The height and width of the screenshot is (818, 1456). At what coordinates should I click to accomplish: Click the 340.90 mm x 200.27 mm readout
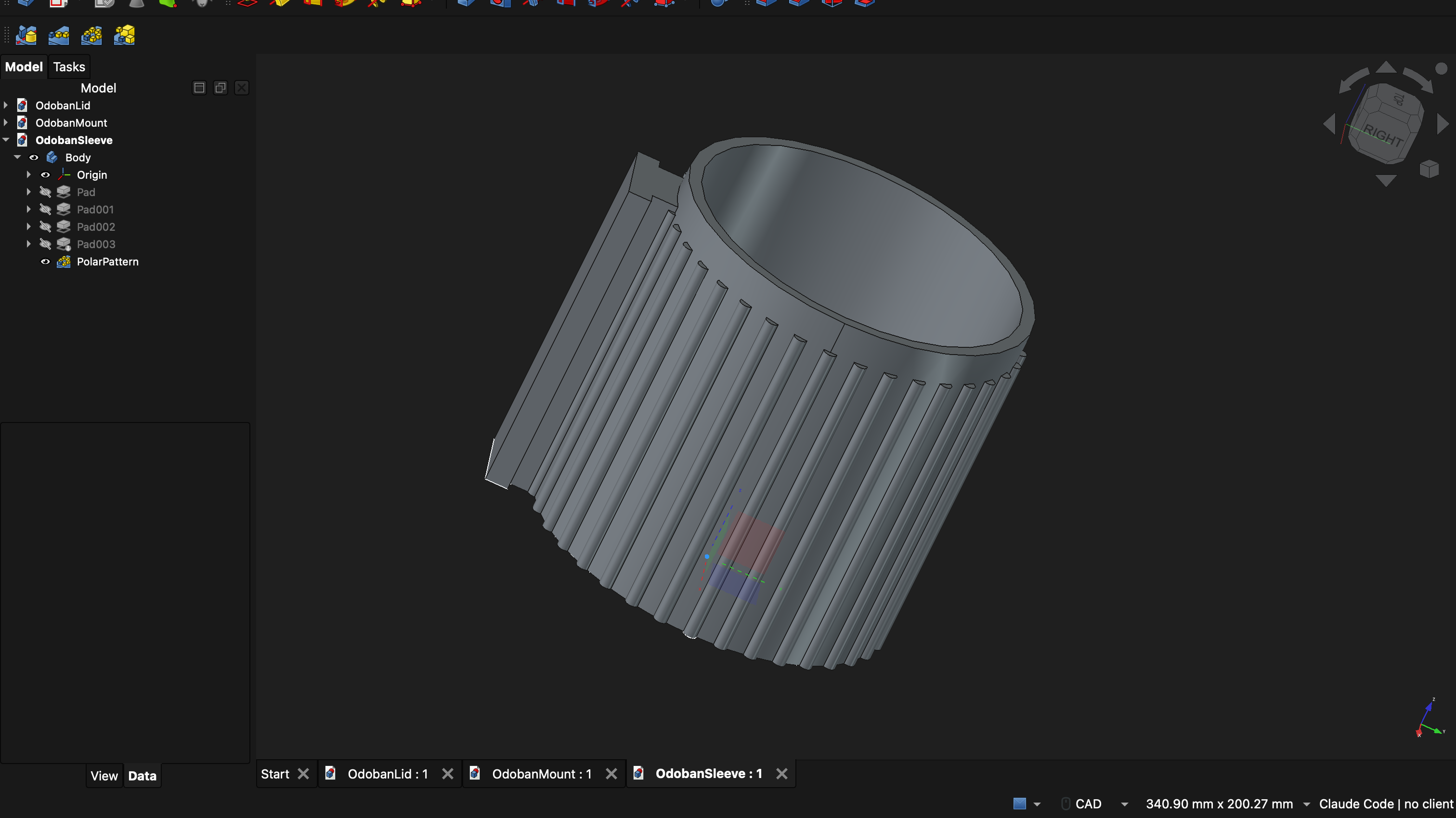point(1219,804)
